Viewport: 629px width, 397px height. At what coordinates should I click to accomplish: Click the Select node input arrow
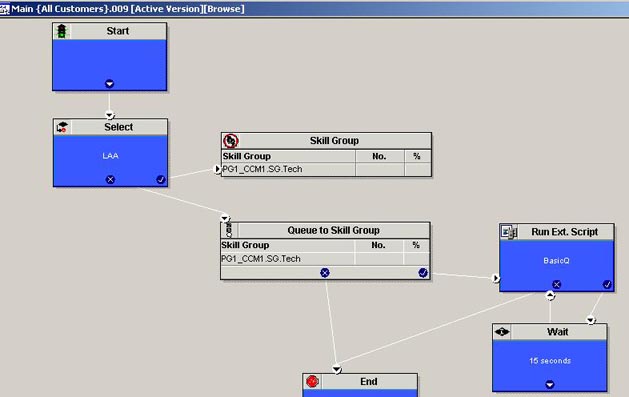click(110, 115)
